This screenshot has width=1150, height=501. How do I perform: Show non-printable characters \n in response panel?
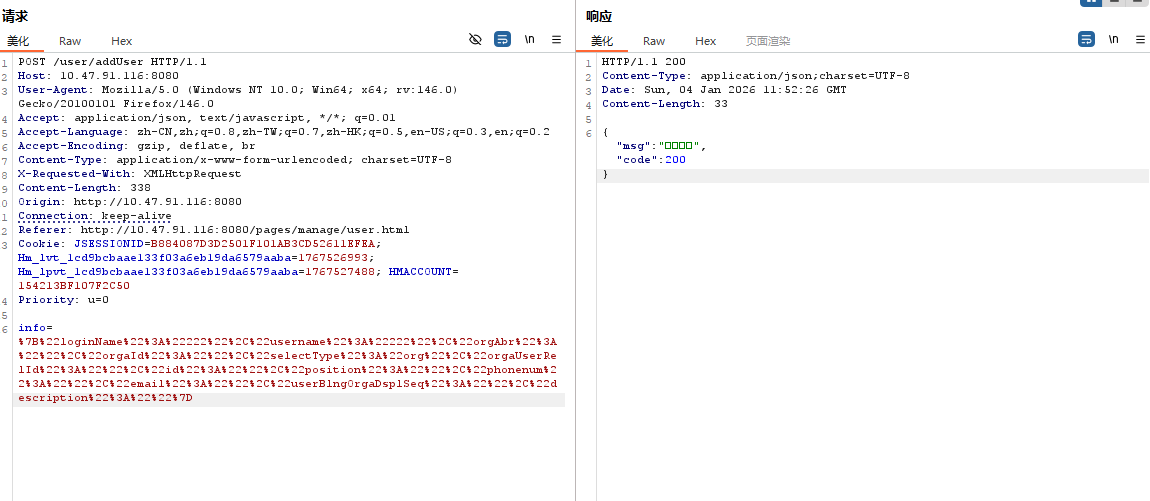click(x=1113, y=39)
